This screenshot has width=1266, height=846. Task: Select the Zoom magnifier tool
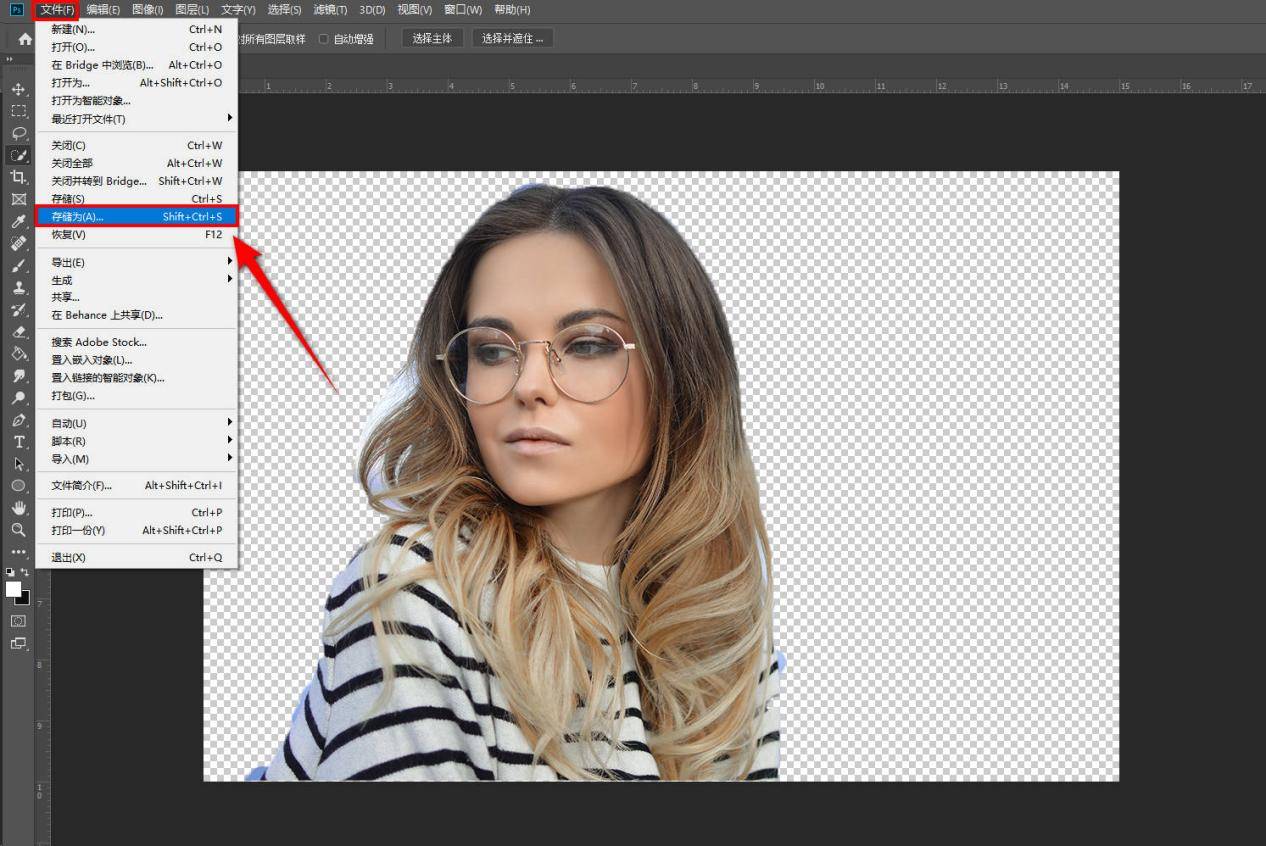(18, 529)
